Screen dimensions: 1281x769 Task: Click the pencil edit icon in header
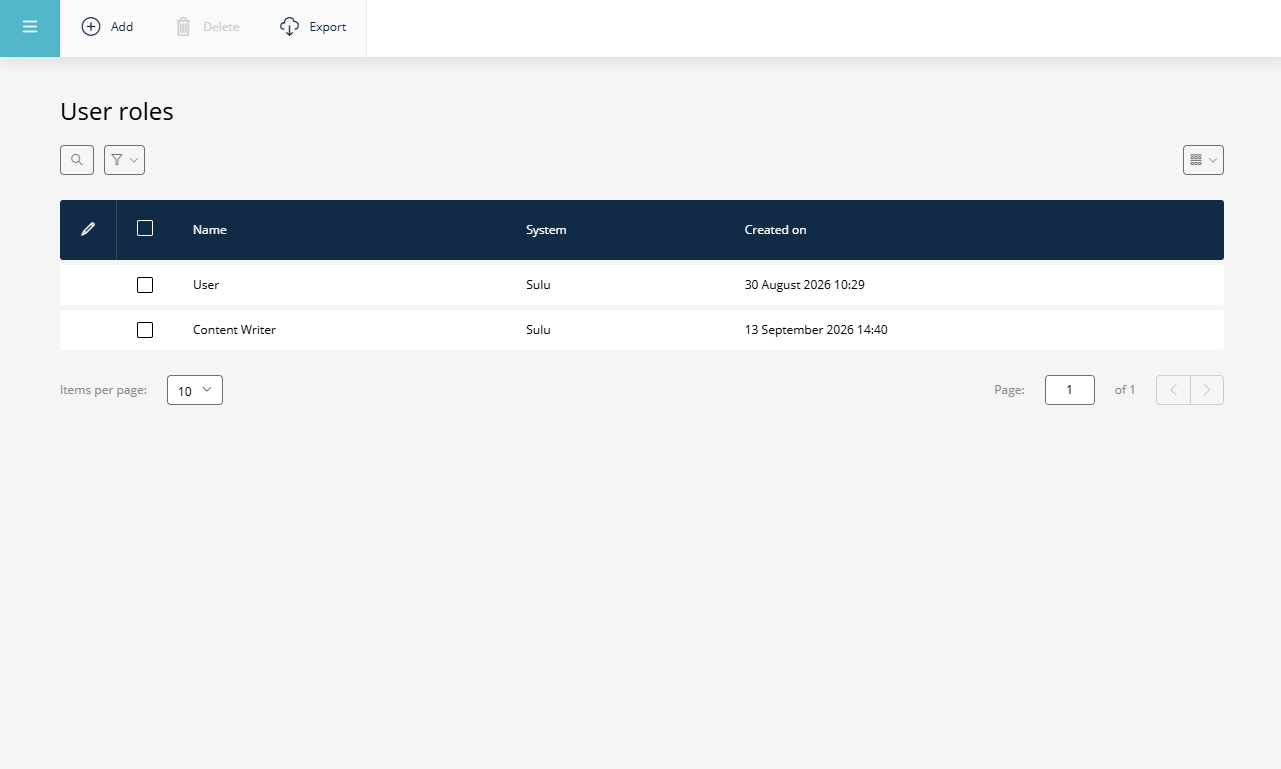[88, 229]
